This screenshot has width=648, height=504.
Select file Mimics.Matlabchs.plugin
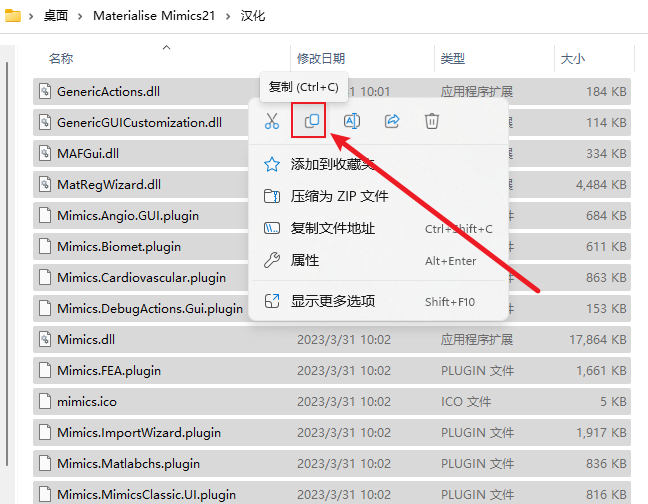128,463
